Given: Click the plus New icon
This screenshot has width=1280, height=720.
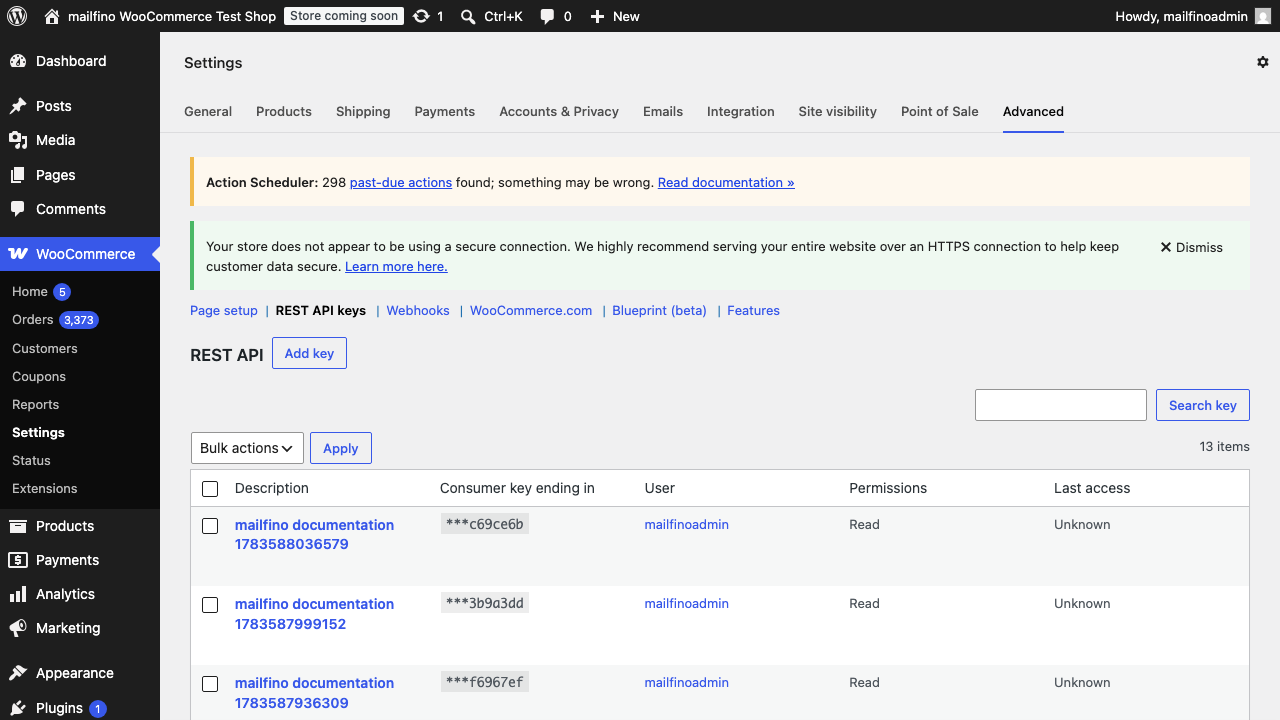Looking at the screenshot, I should [597, 17].
